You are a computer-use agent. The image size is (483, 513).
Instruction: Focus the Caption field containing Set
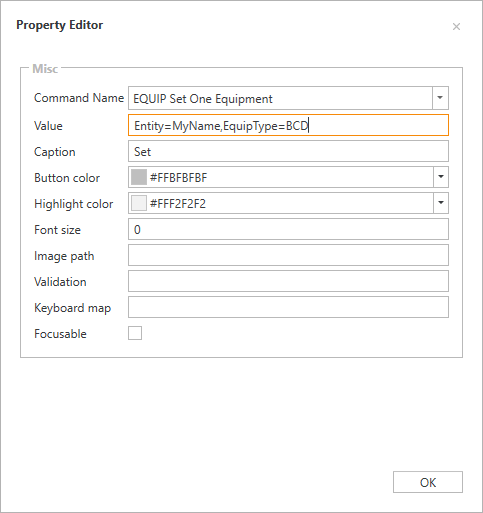288,151
